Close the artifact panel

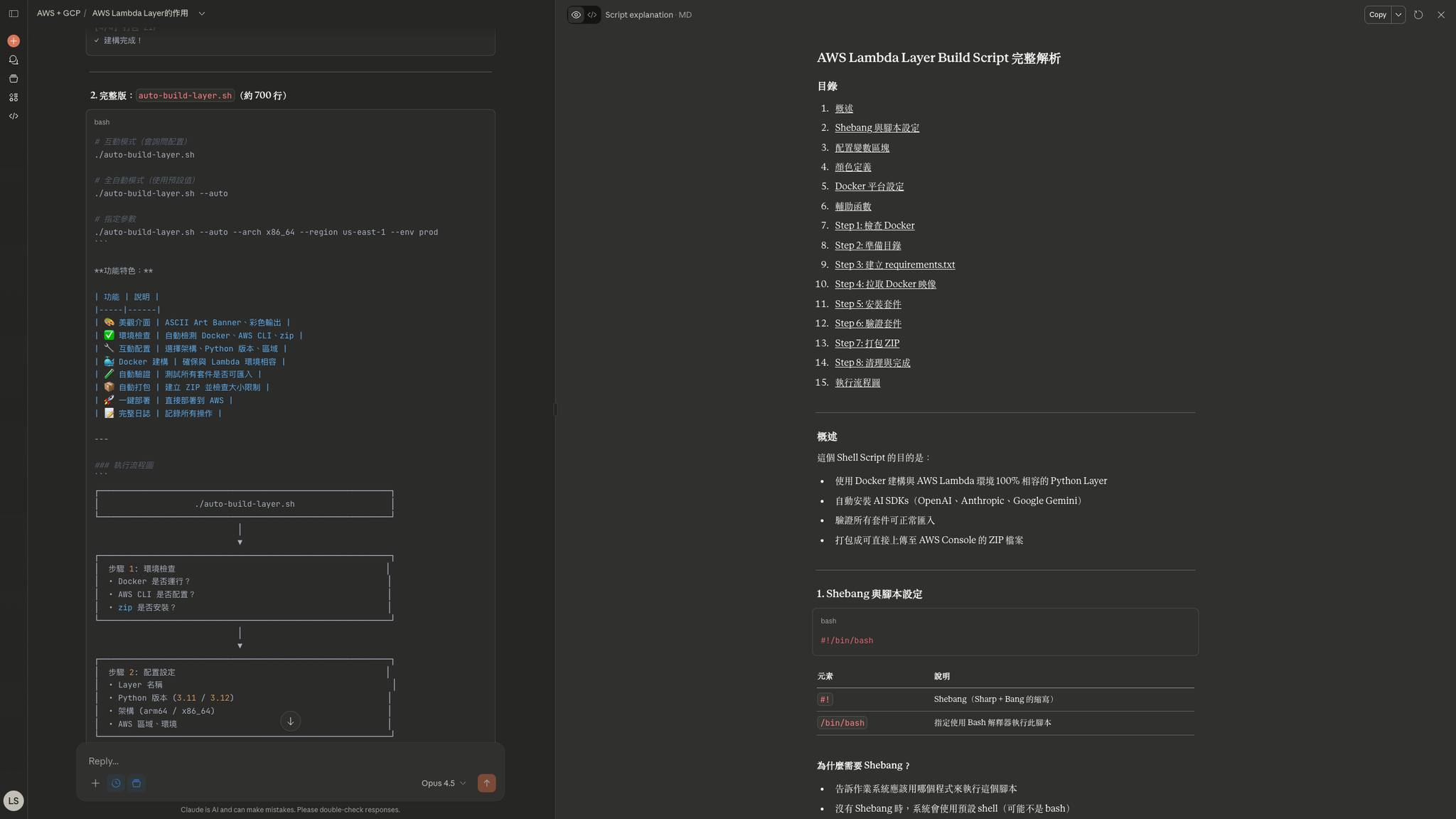[x=1441, y=15]
